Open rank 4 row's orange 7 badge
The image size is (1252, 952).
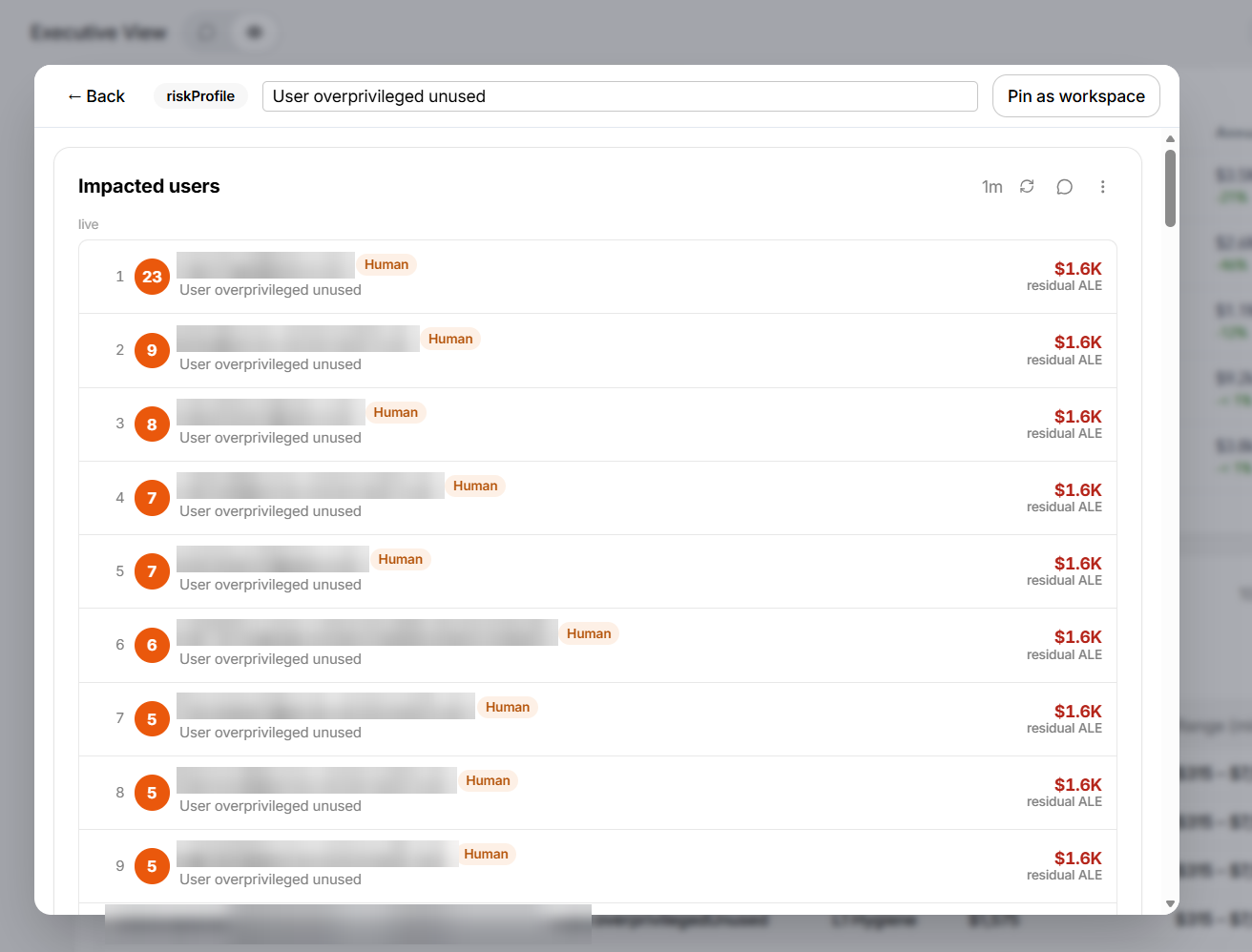152,498
